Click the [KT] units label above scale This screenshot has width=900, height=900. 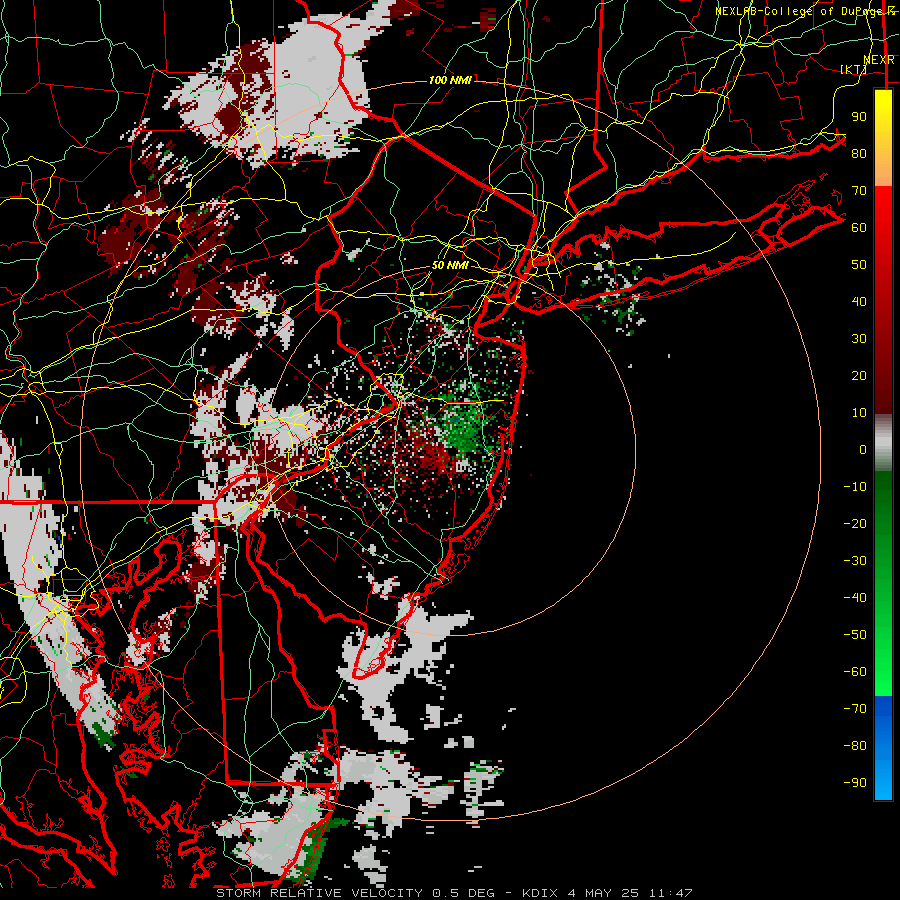(854, 69)
